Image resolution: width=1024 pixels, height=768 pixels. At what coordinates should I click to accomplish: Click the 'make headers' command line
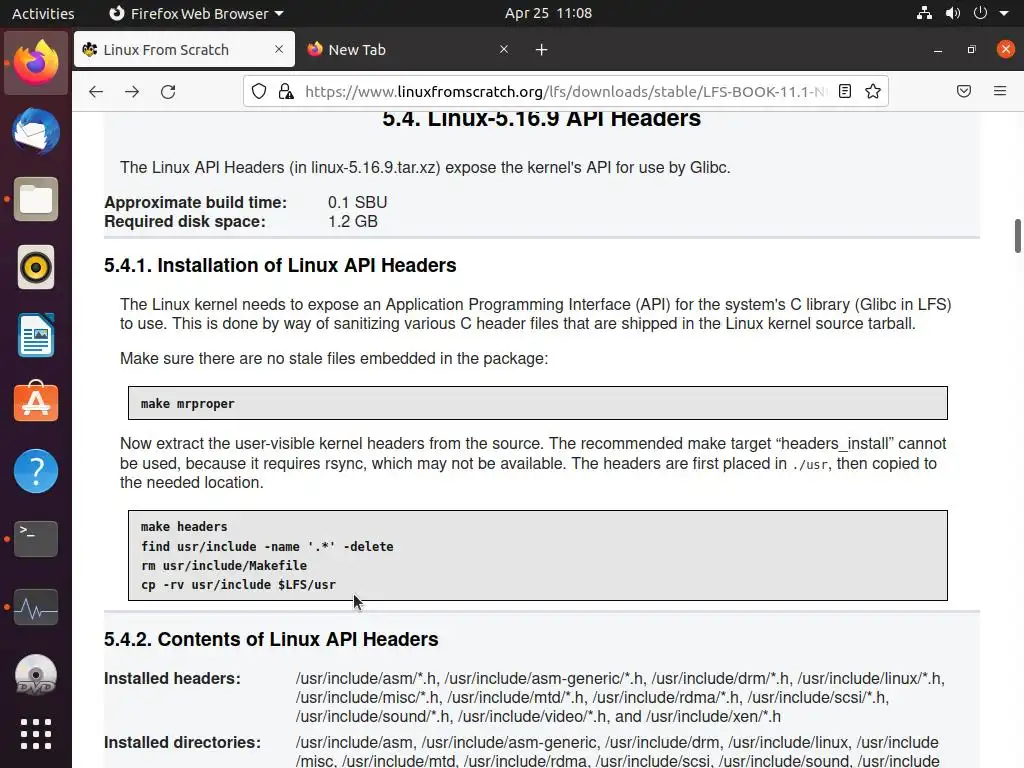pos(184,526)
